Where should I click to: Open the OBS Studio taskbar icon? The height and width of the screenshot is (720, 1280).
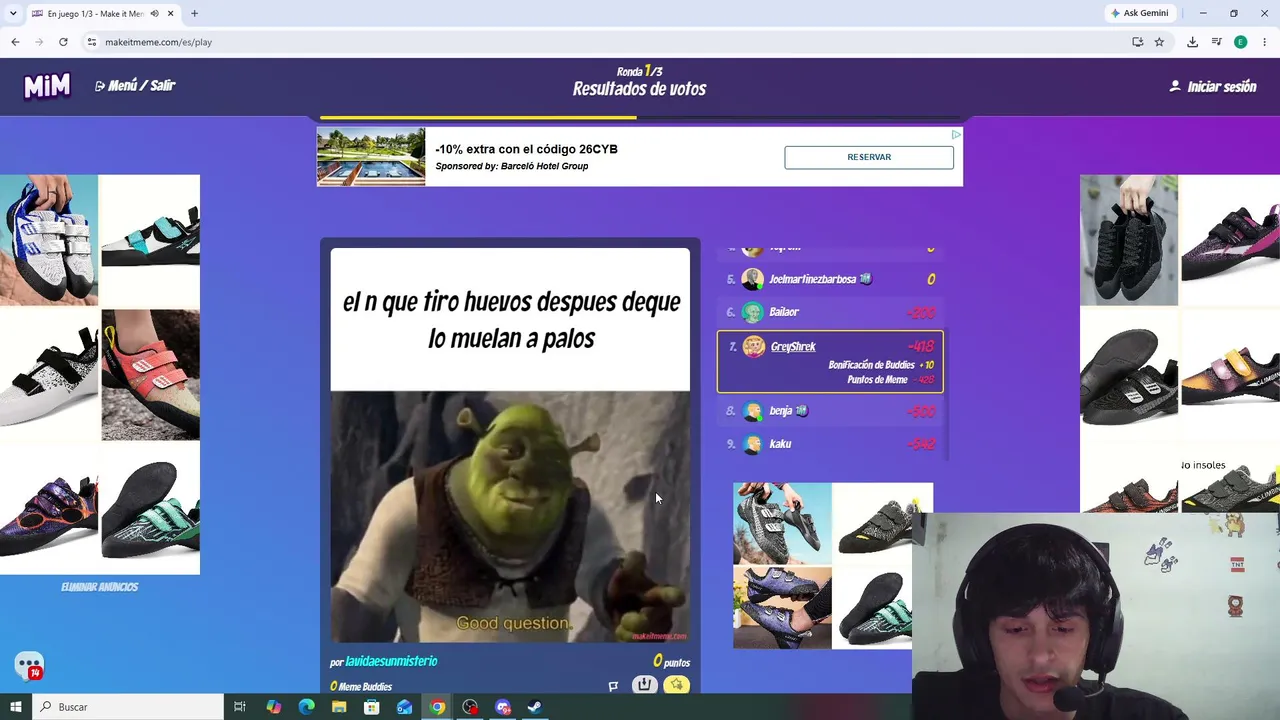[x=470, y=707]
